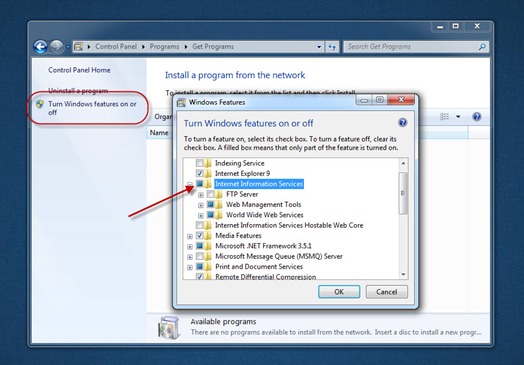
Task: Maximize the Get Programs window
Action: 455,26
